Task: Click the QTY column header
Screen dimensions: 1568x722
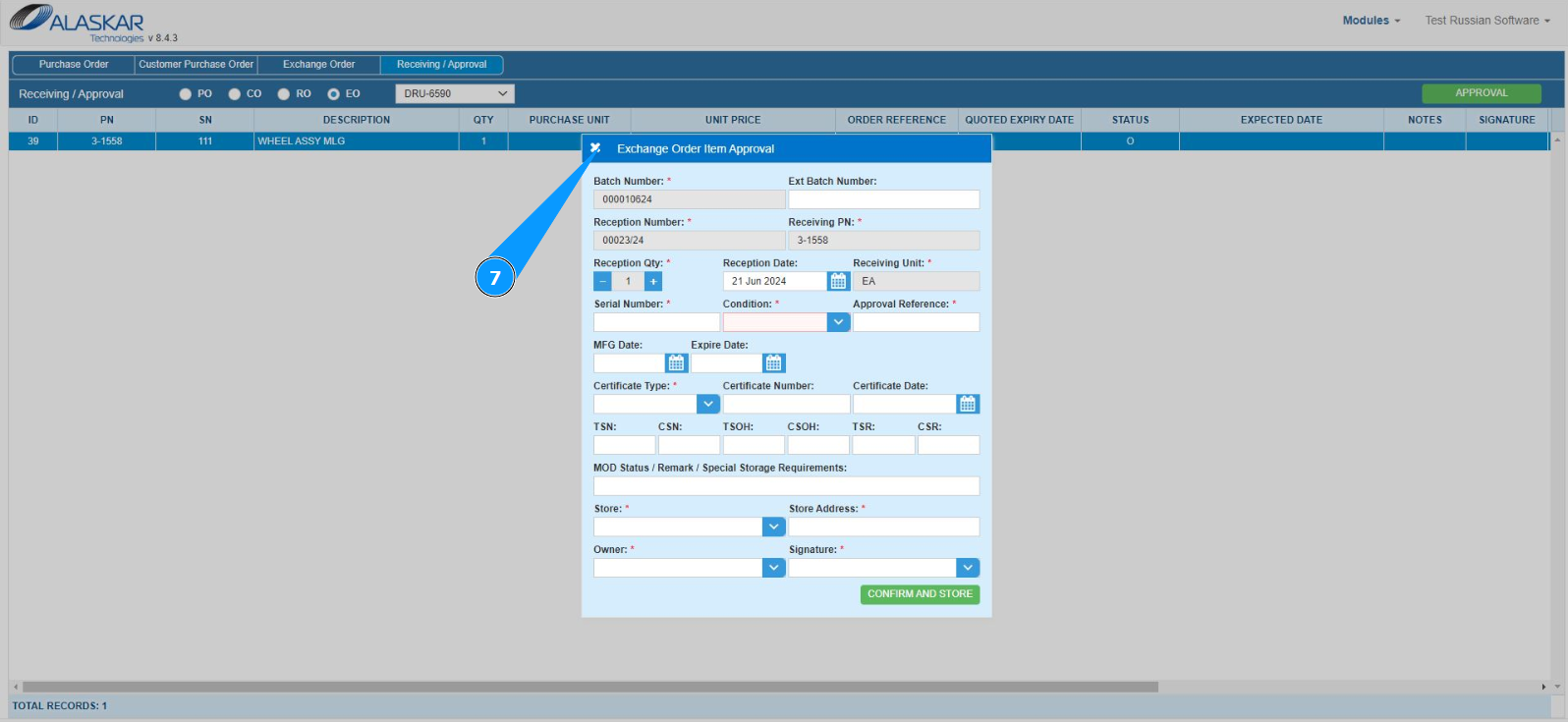Action: pos(483,120)
